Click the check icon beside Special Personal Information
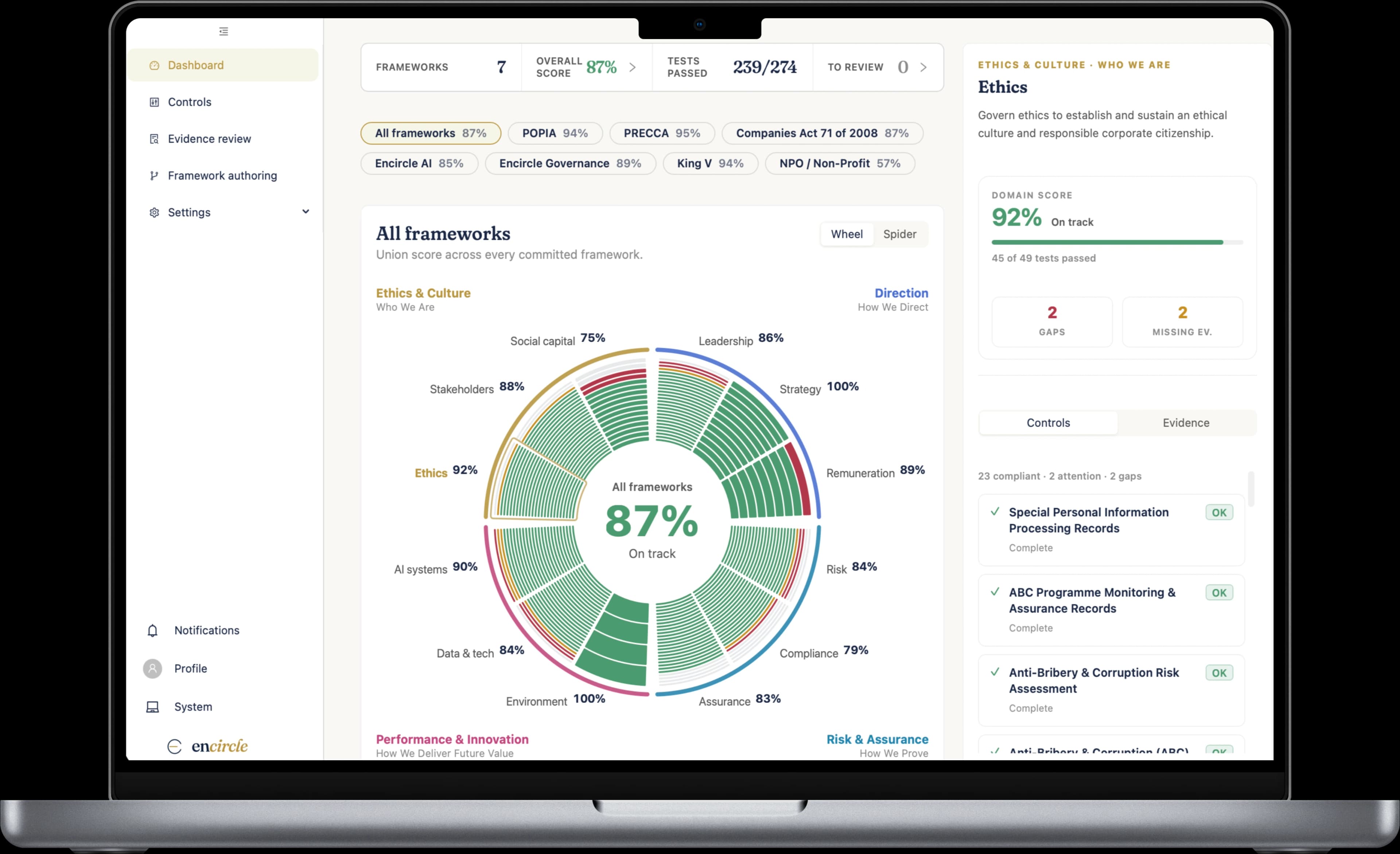1400x854 pixels. point(995,511)
